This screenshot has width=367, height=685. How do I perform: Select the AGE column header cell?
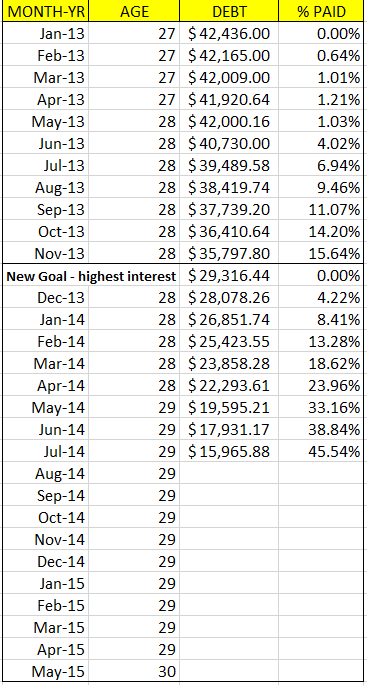tap(134, 12)
